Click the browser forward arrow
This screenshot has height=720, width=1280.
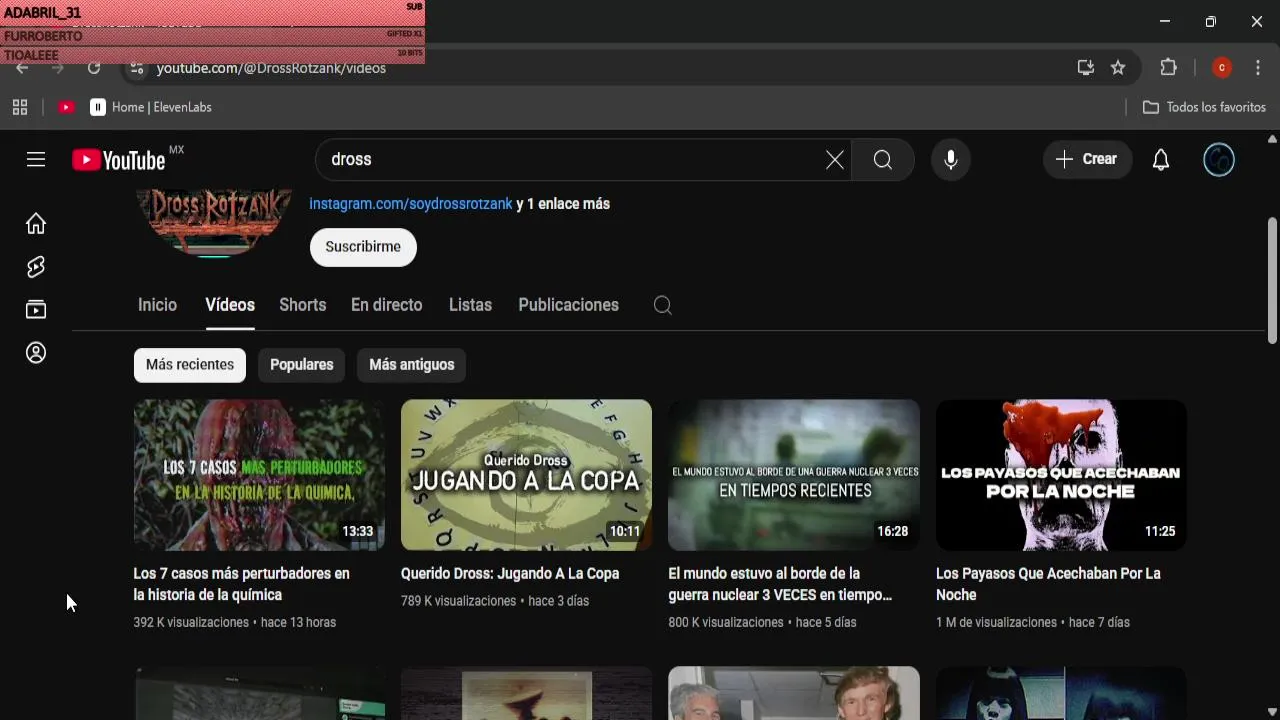coord(58,68)
